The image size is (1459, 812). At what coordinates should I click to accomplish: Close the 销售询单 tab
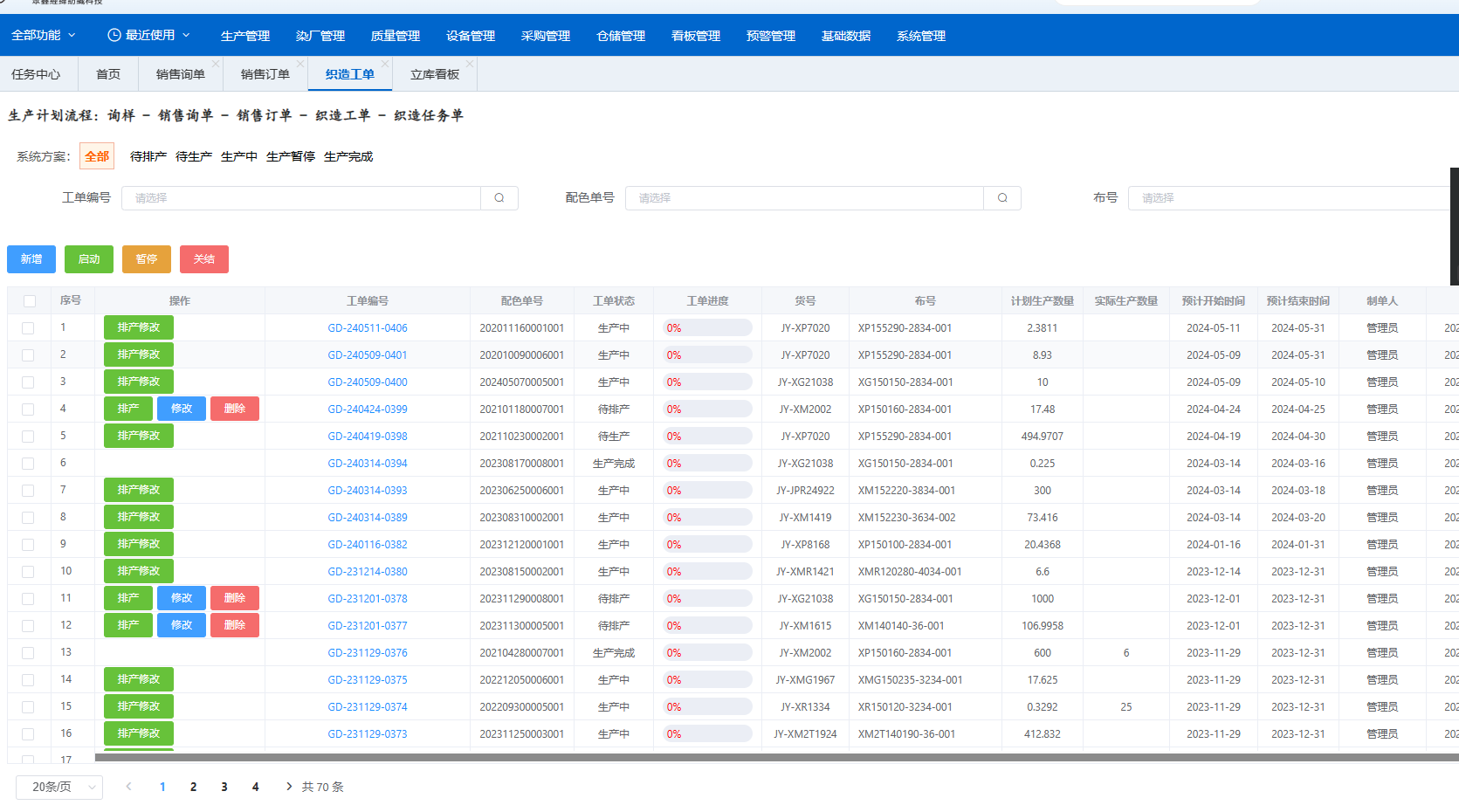[216, 64]
